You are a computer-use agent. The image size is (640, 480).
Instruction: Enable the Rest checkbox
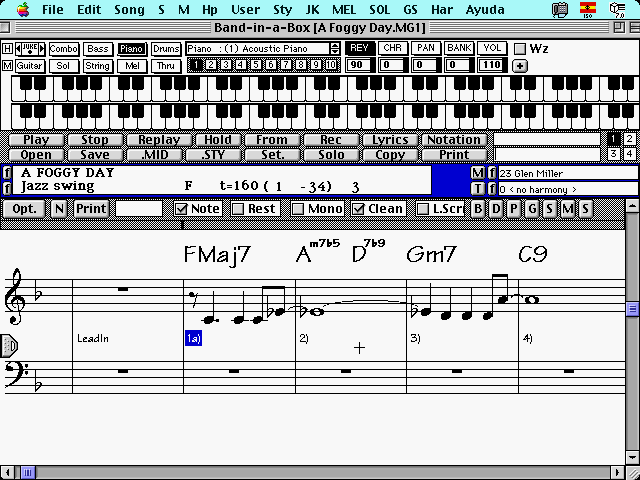coord(238,209)
